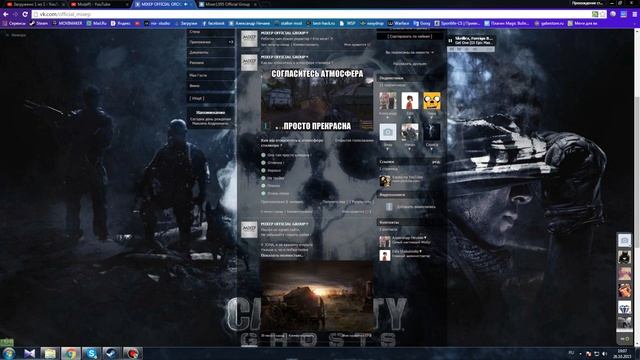The height and width of the screenshot is (360, 640).
Task: Open the Mail.Ru bookmark
Action: pos(97,23)
